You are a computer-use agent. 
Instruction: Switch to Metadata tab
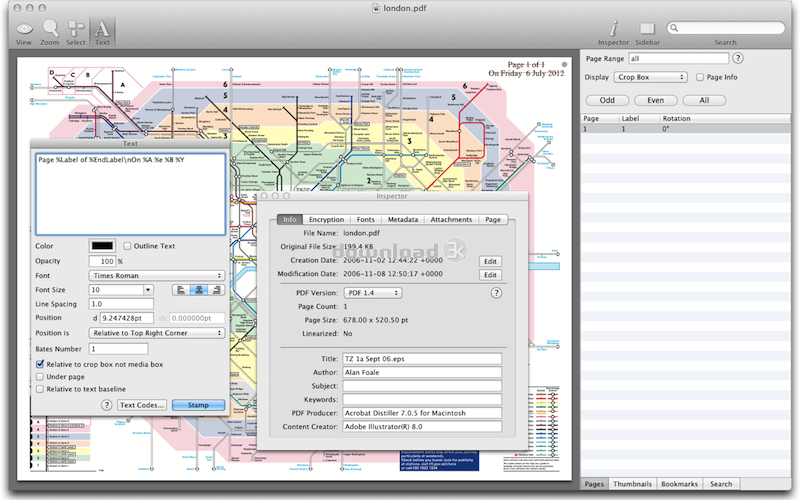[x=403, y=219]
